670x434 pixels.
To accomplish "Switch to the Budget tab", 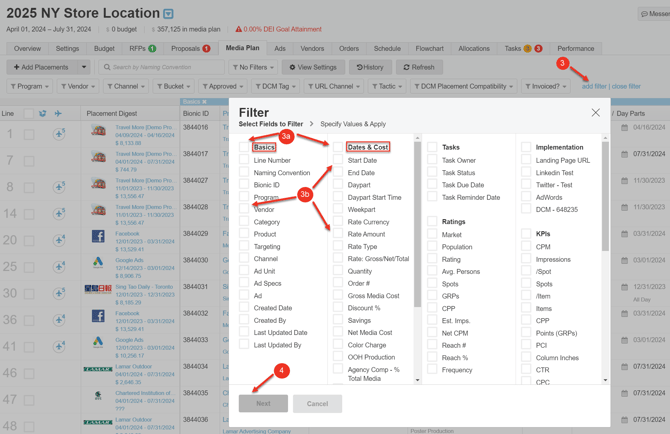I will click(104, 48).
